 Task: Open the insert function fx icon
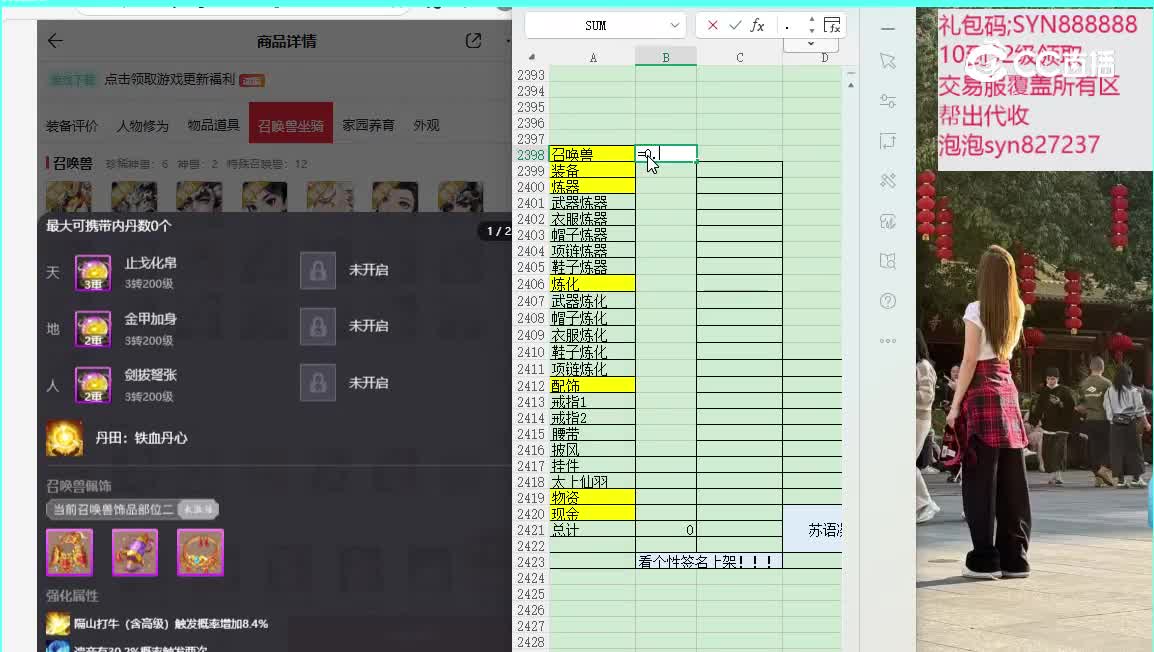[x=757, y=26]
